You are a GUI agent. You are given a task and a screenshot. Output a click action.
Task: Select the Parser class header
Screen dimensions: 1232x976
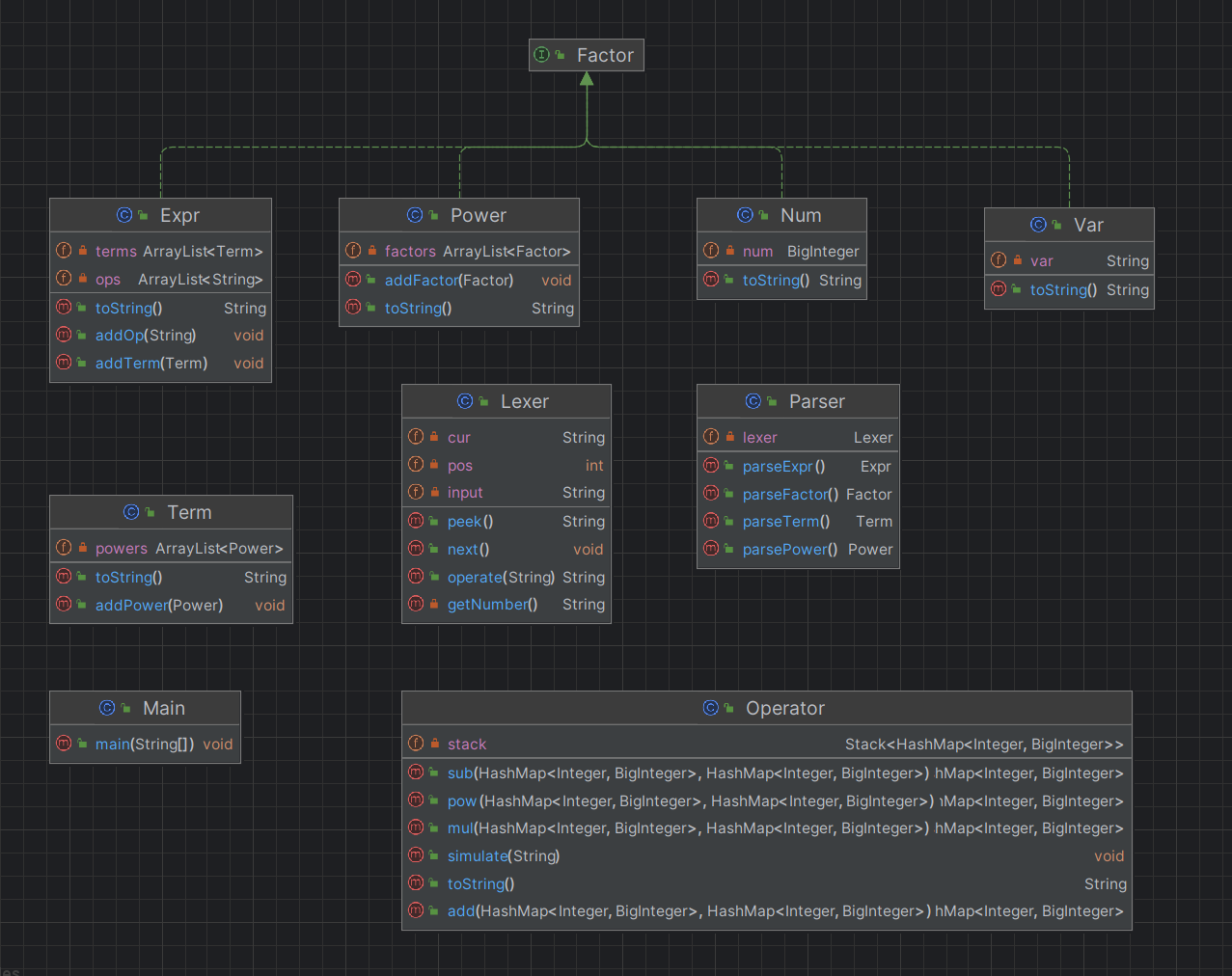[x=798, y=401]
